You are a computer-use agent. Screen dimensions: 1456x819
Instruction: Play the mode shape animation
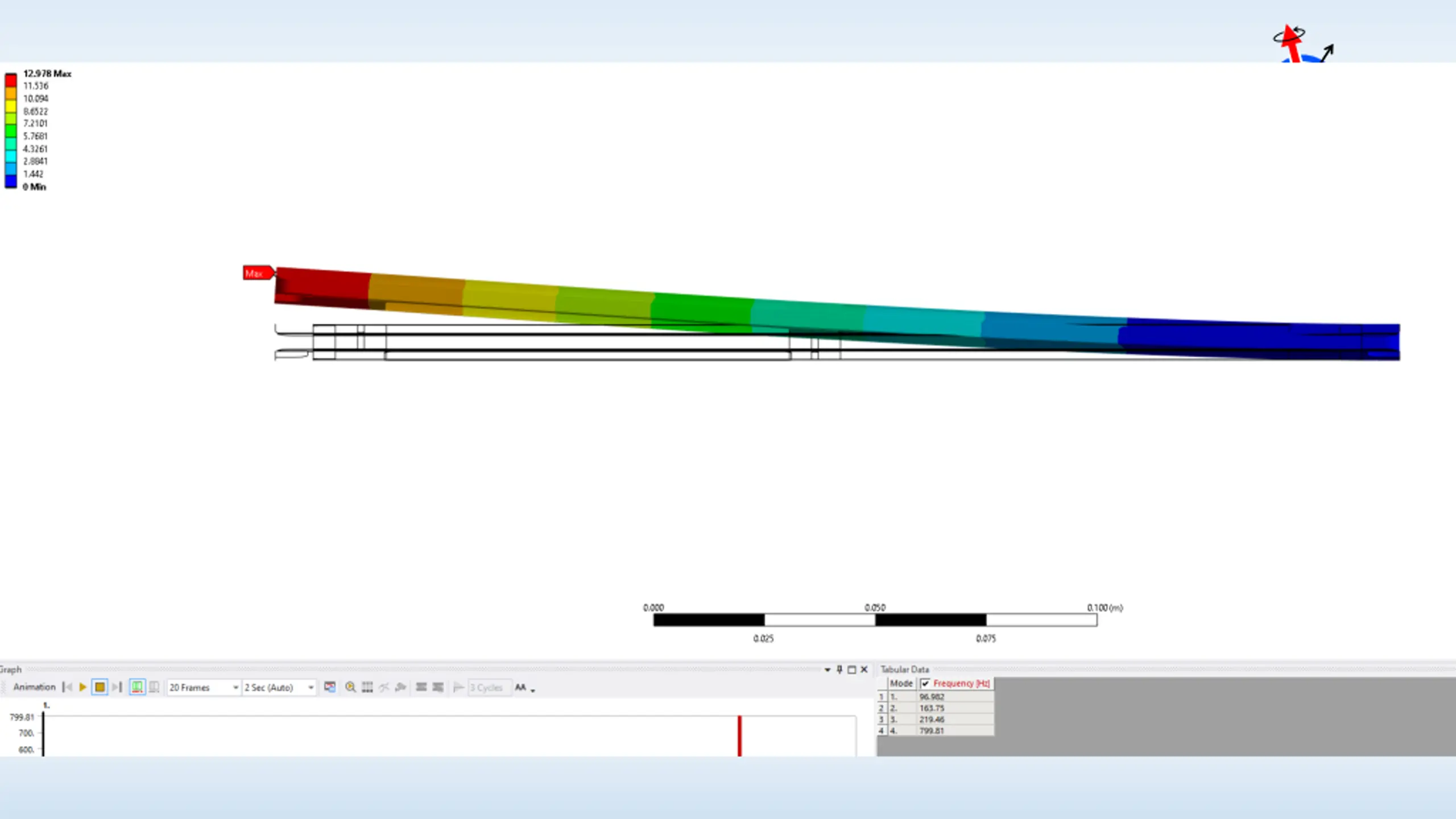pos(82,687)
